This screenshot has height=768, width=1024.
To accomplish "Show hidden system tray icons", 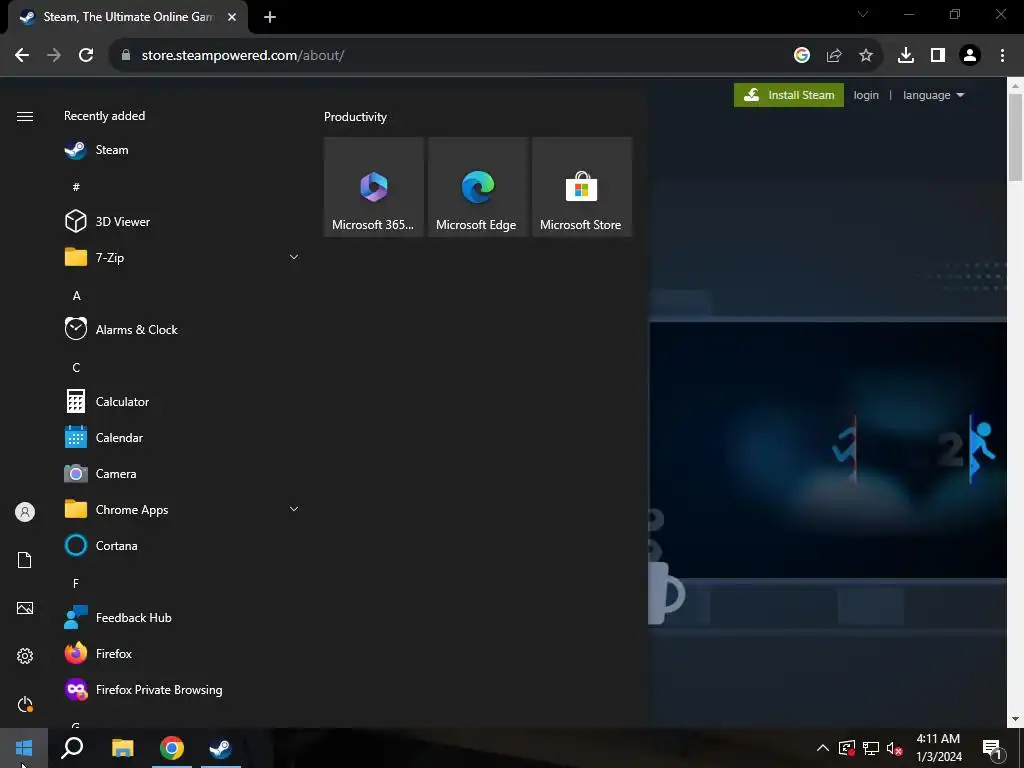I will [823, 748].
